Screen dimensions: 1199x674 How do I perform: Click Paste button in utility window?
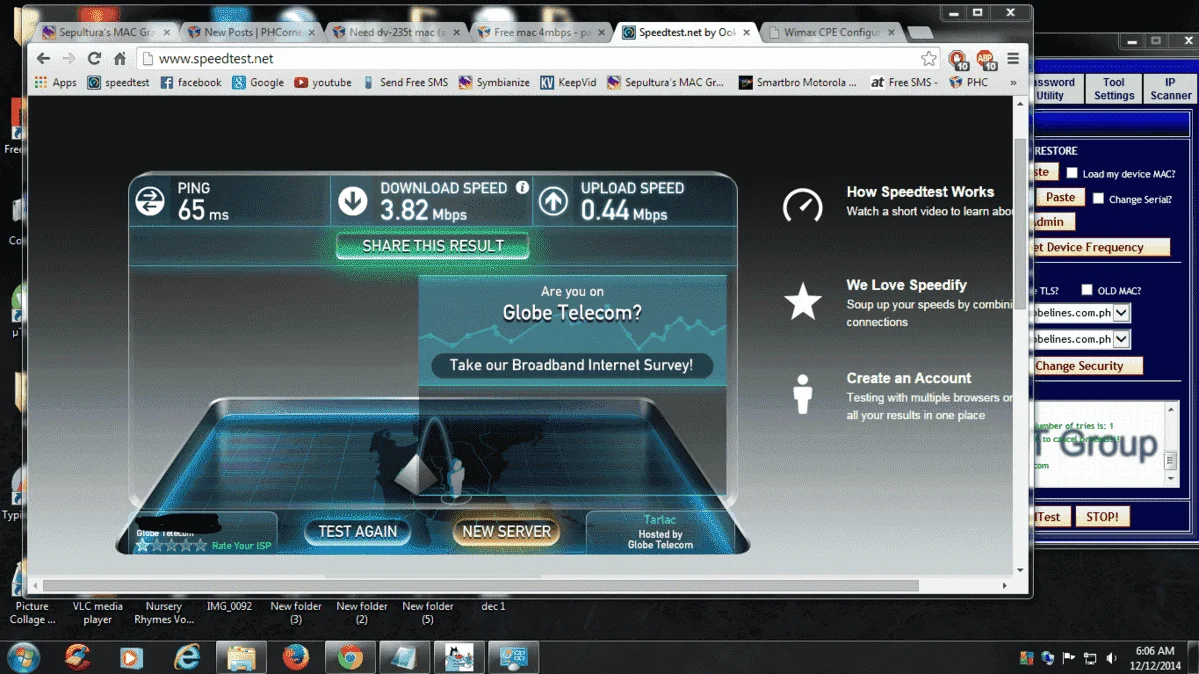[x=1060, y=197]
